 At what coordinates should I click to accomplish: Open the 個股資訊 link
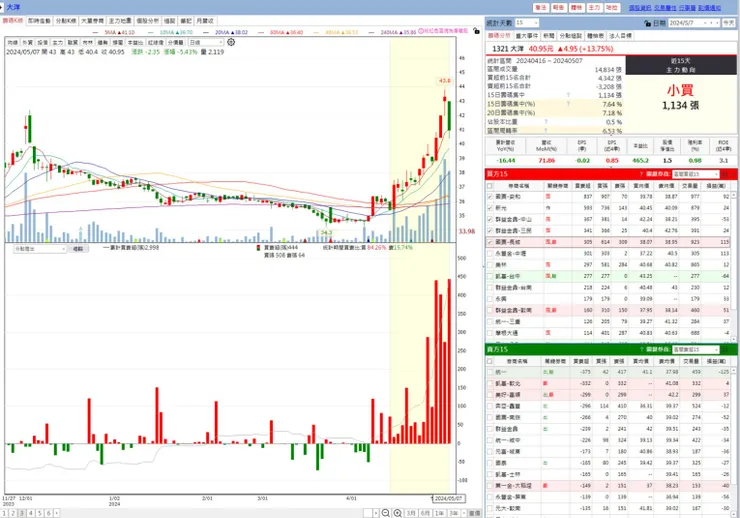click(640, 8)
